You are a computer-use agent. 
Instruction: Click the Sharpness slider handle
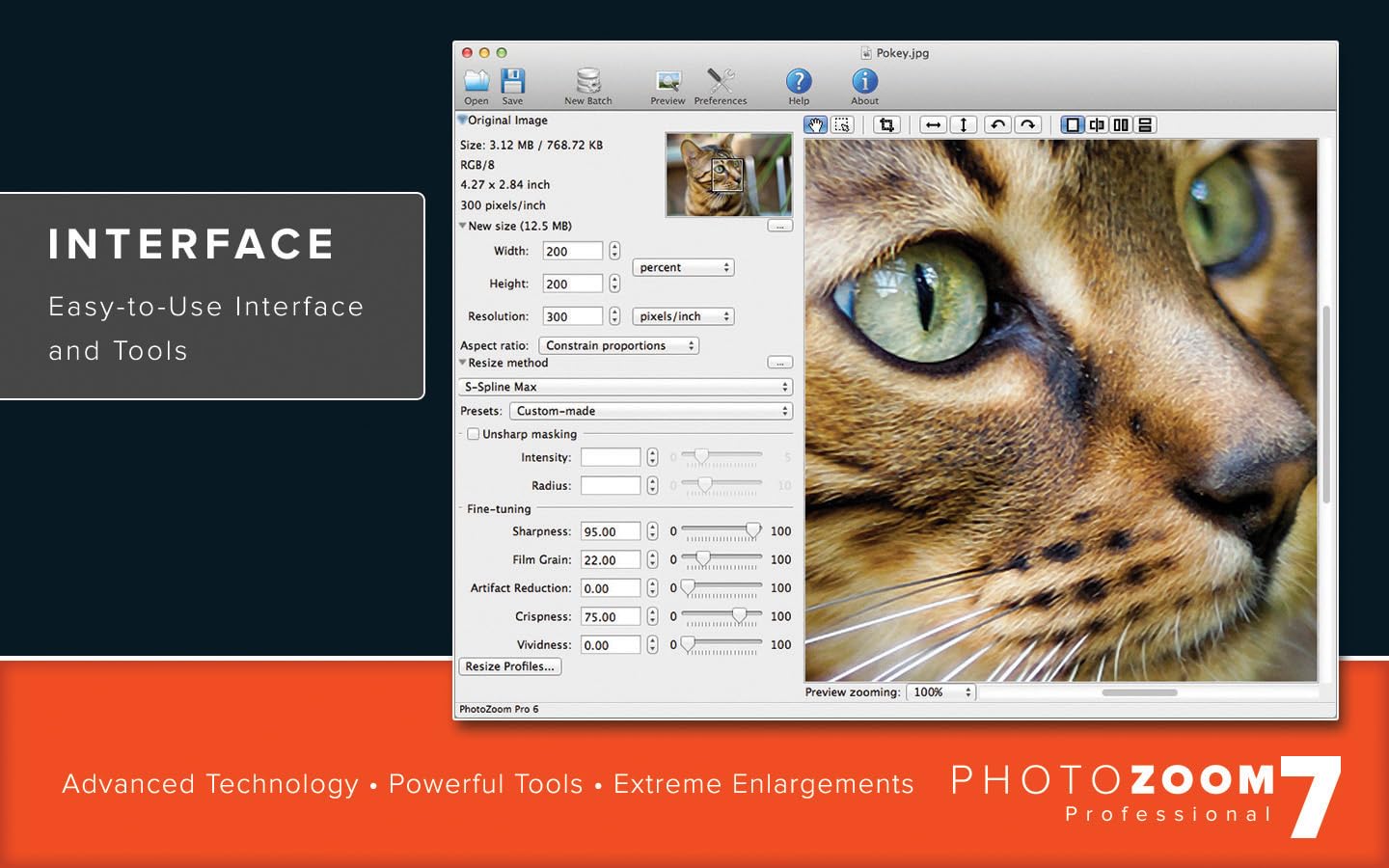coord(752,530)
